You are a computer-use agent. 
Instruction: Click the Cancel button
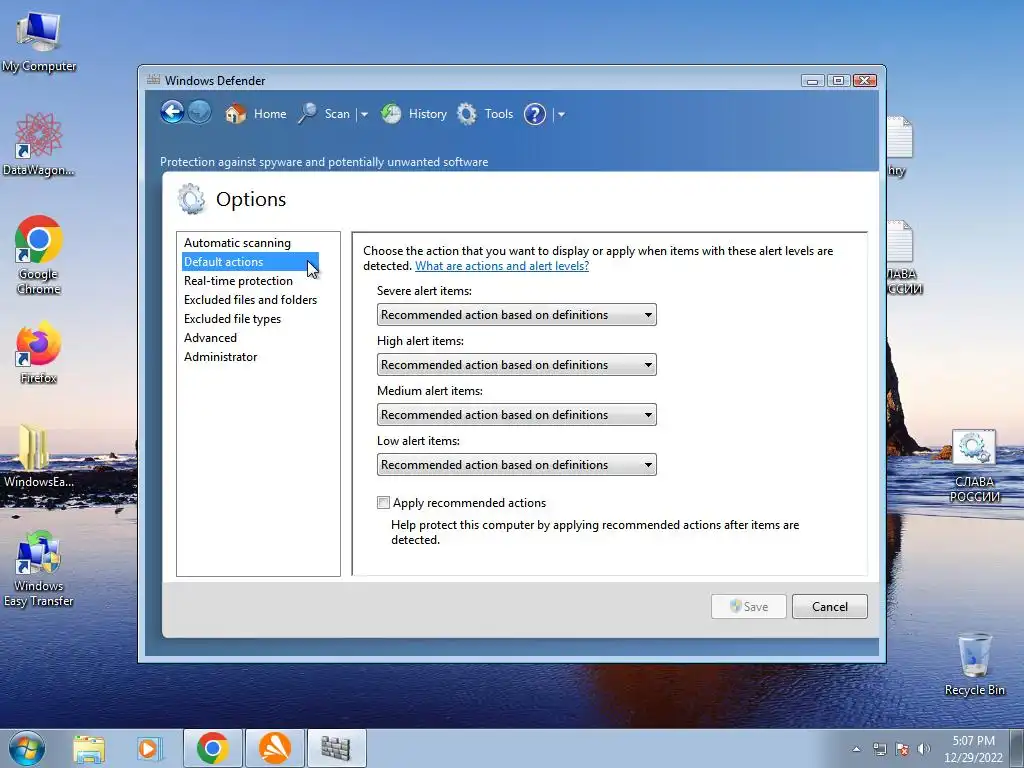pos(829,606)
